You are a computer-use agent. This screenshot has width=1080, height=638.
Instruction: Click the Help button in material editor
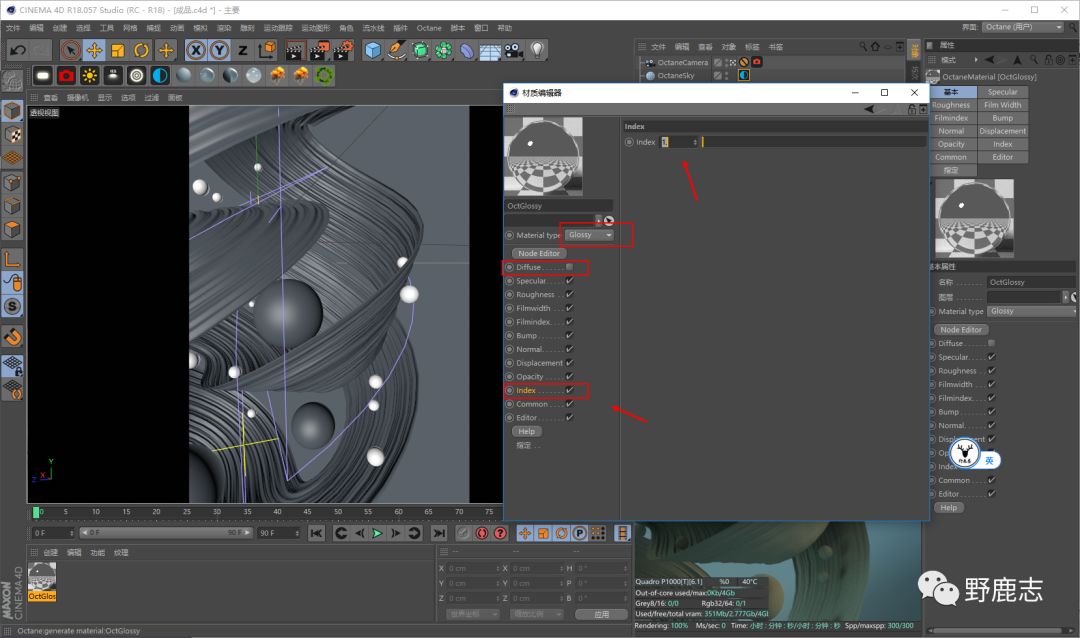point(526,431)
